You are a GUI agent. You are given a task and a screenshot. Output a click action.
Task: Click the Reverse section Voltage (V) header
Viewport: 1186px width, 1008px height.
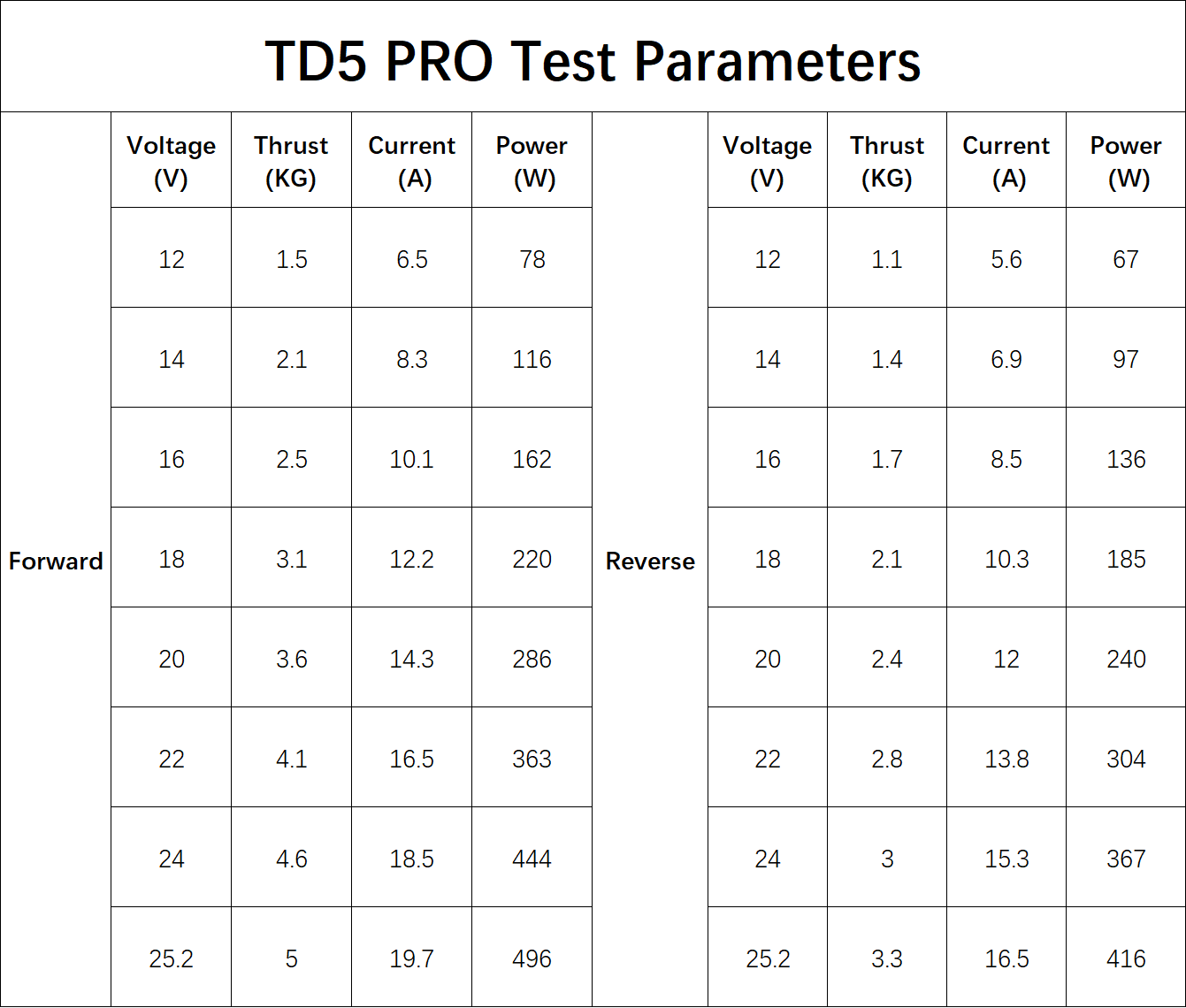pyautogui.click(x=767, y=162)
